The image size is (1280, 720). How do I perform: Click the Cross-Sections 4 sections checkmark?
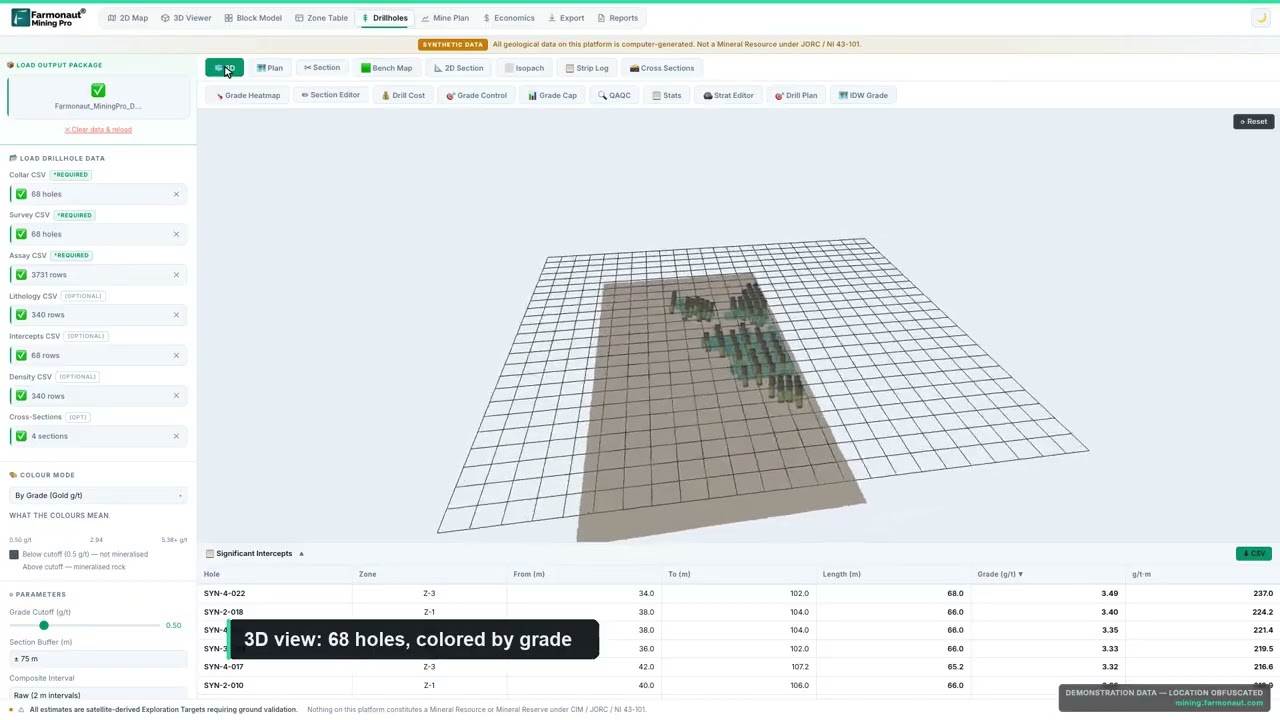coord(21,436)
